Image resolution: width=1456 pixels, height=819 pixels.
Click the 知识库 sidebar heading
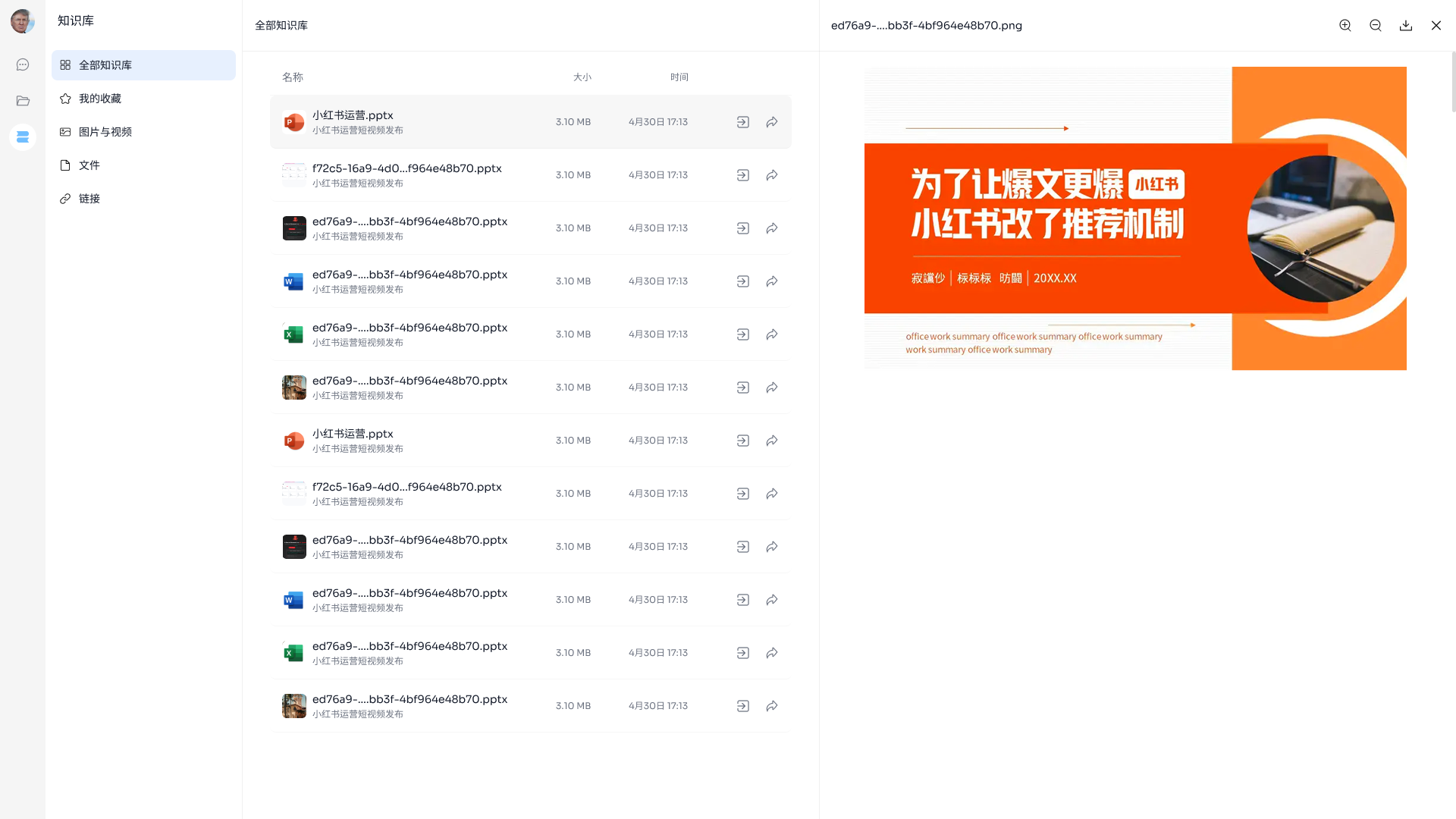(76, 21)
